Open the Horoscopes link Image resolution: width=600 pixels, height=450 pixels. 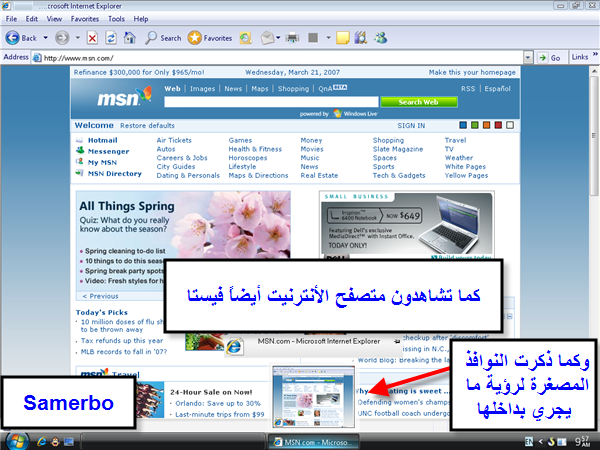coord(248,158)
